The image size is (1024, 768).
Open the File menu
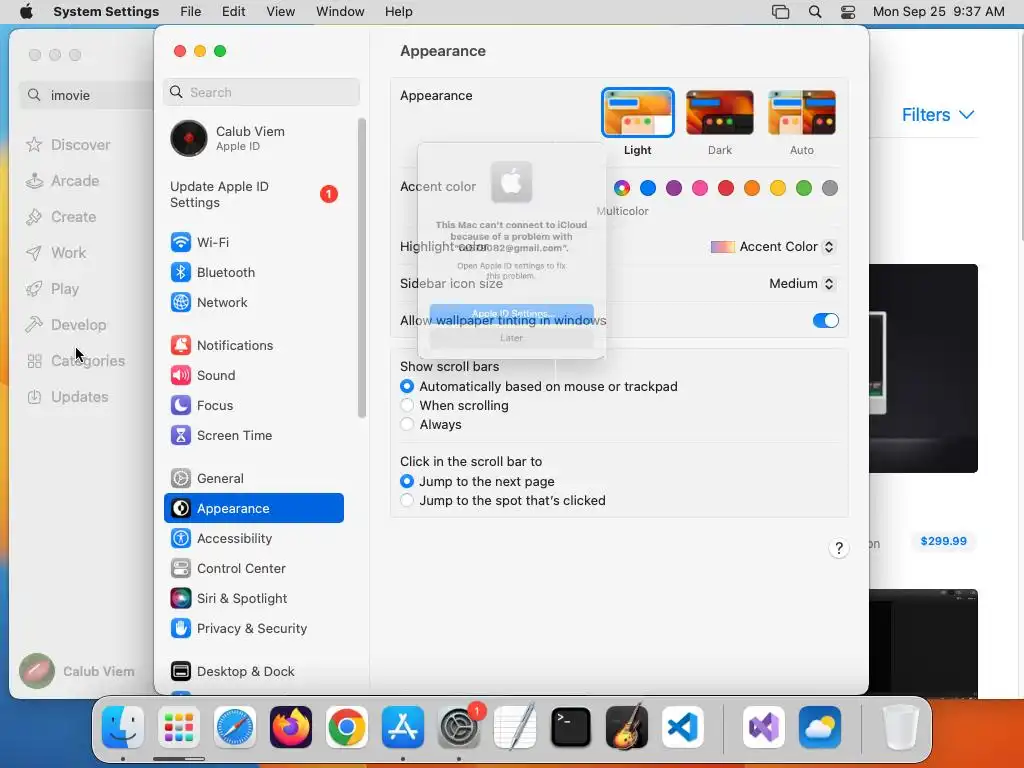pos(191,12)
